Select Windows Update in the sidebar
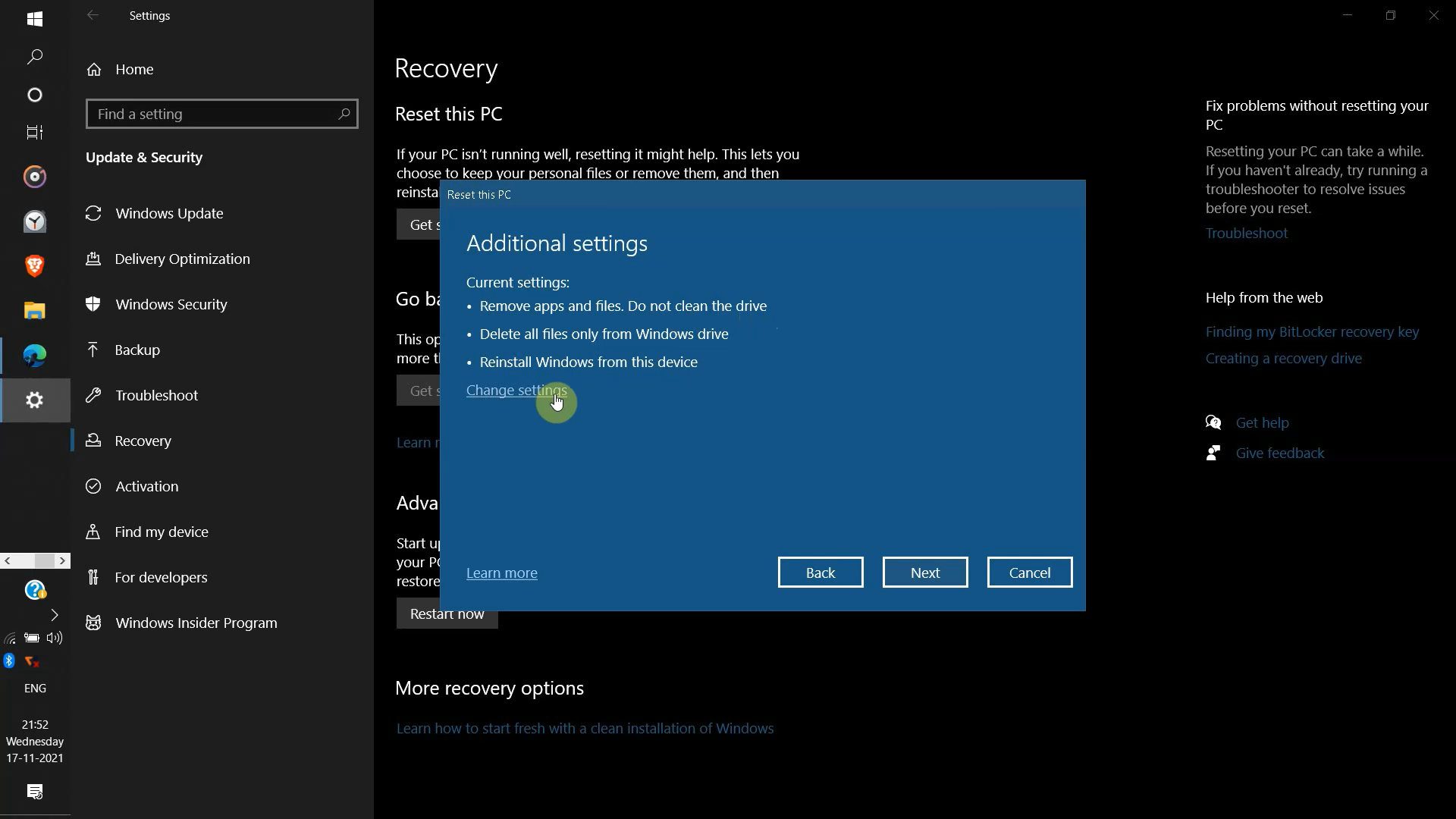 click(x=169, y=213)
